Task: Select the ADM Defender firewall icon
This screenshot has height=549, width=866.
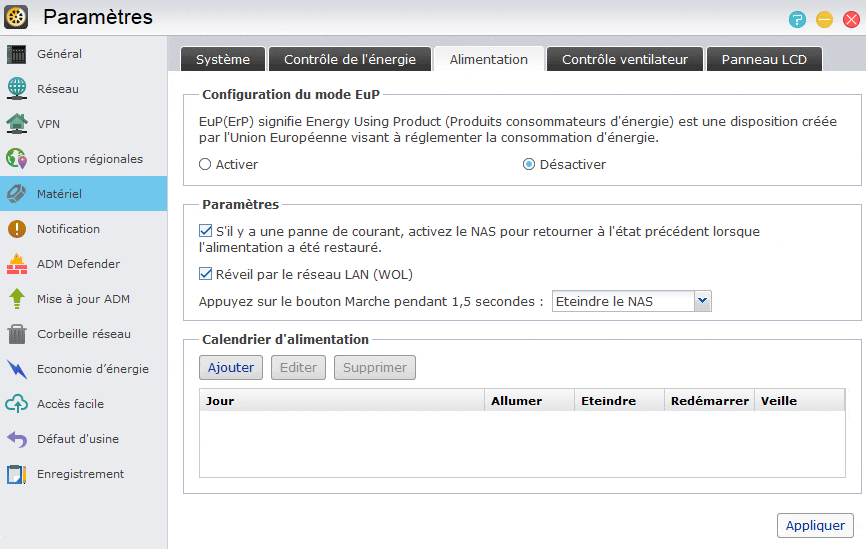Action: pyautogui.click(x=17, y=264)
